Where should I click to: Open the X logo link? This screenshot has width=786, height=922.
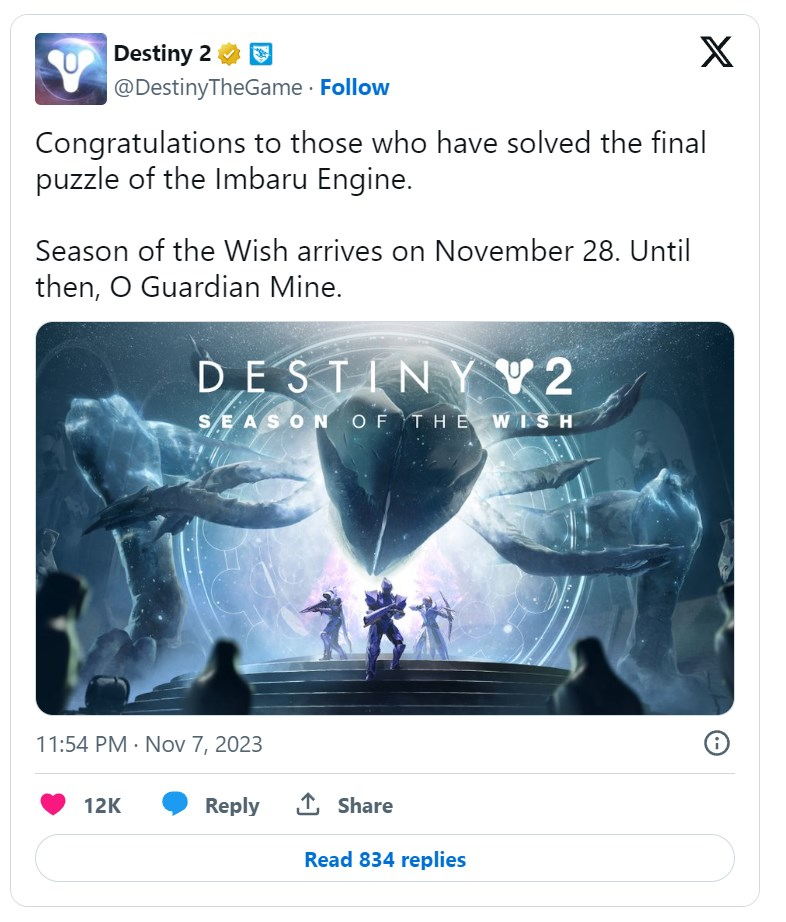point(716,53)
